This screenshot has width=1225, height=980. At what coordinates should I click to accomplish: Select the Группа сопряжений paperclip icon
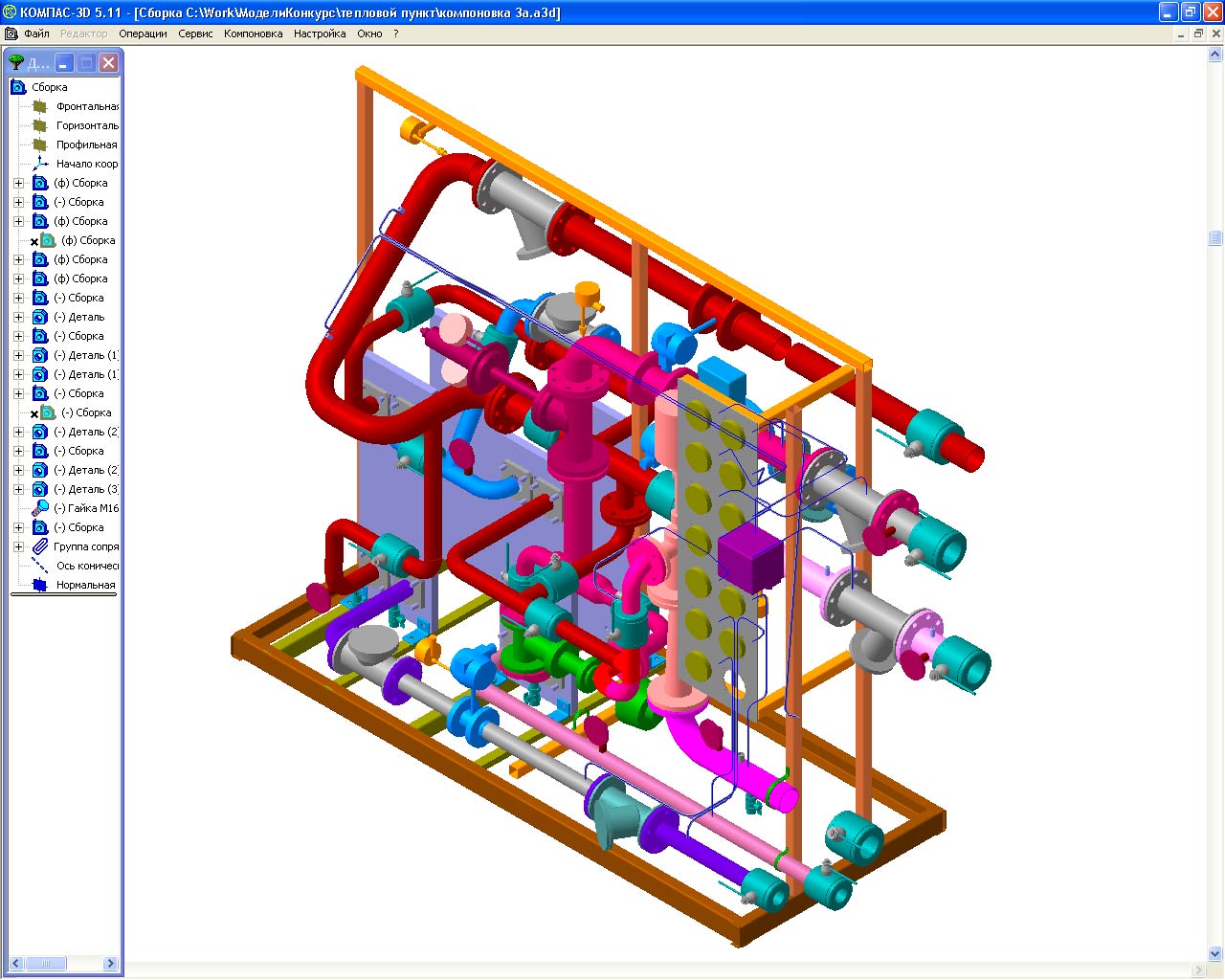pyautogui.click(x=40, y=546)
